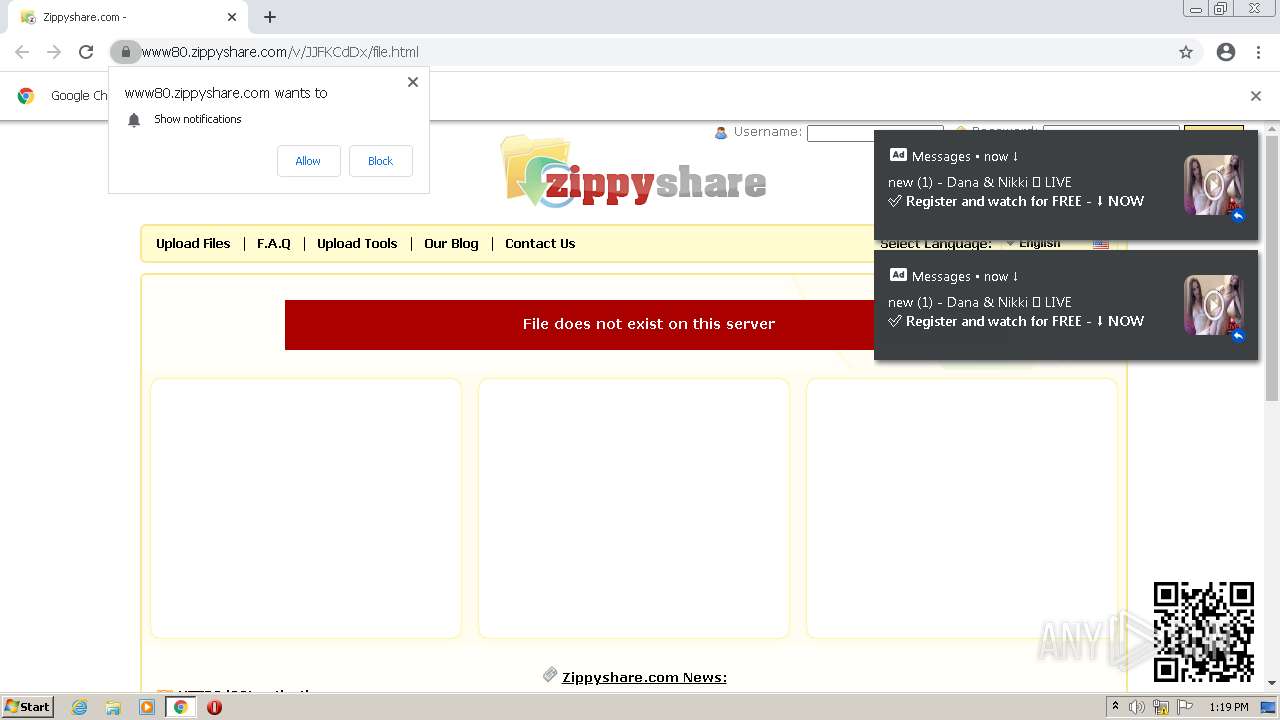This screenshot has height=720, width=1280.
Task: Click the 1:19 PM system clock
Action: pyautogui.click(x=1228, y=707)
